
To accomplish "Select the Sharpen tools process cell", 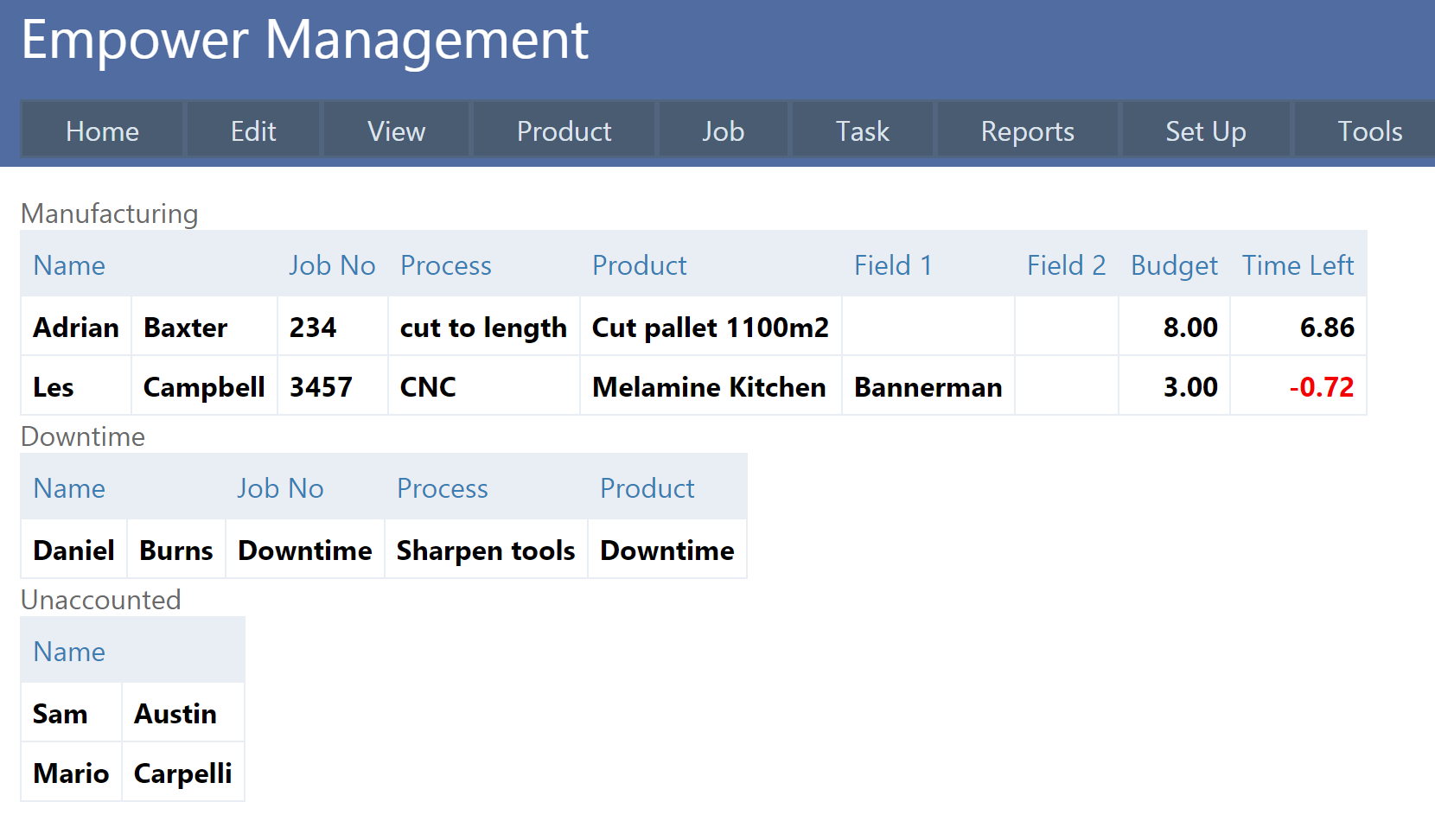I will (x=485, y=550).
